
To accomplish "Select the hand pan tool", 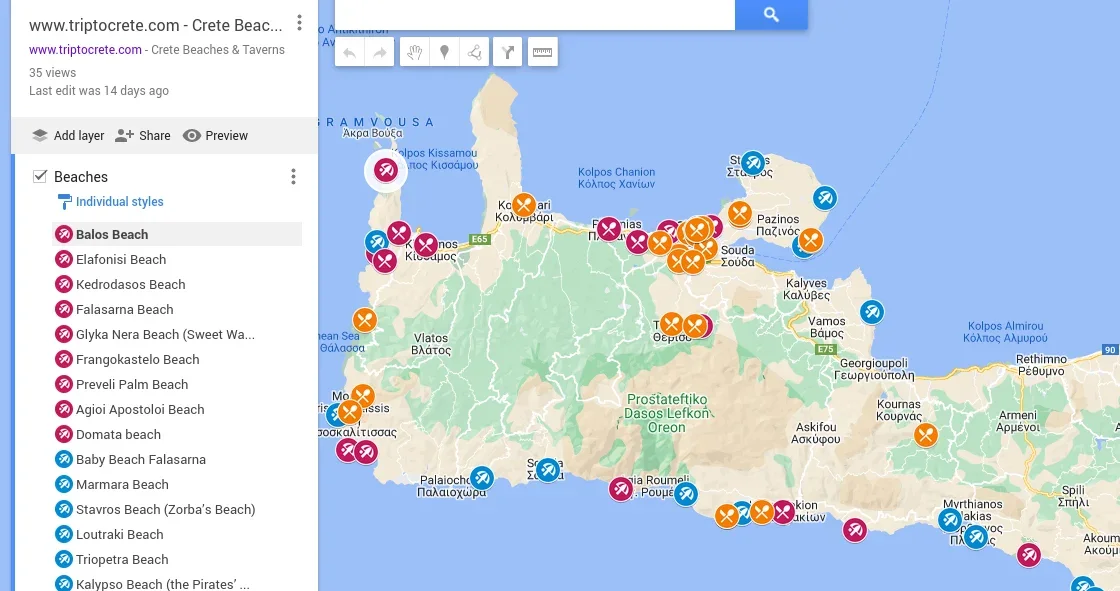I will tap(414, 52).
